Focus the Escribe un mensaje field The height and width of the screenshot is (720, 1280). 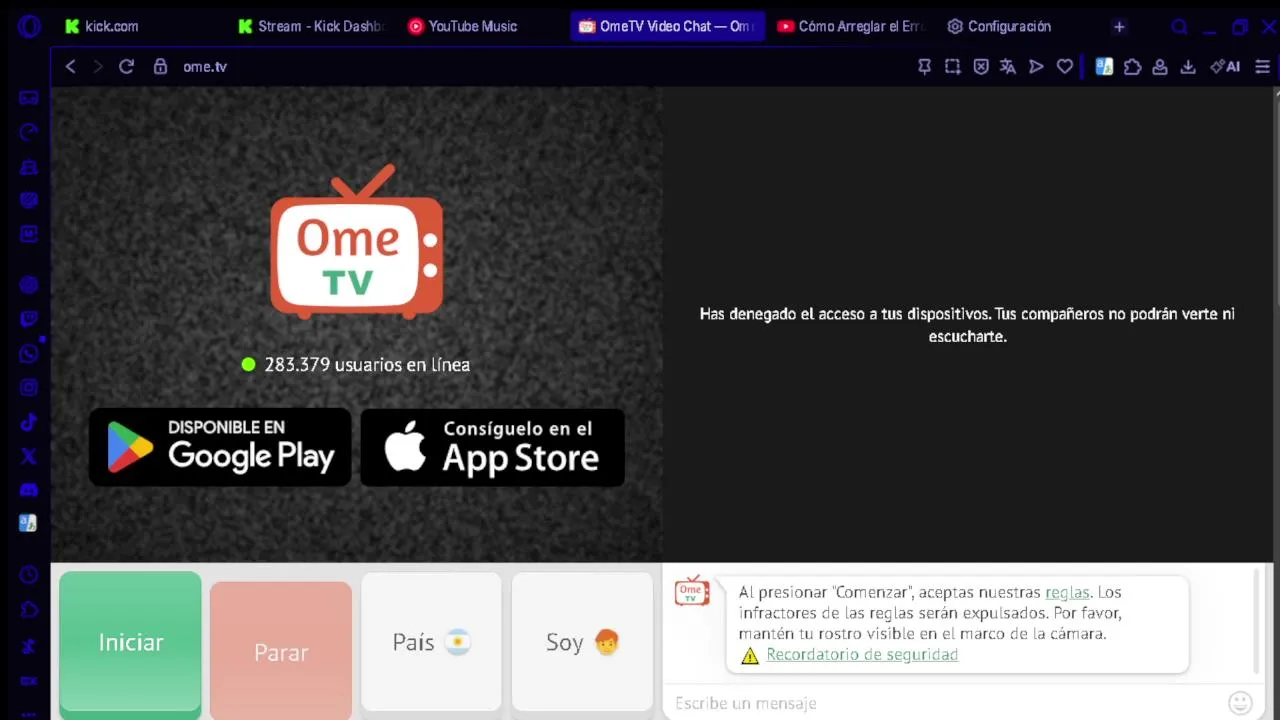945,703
